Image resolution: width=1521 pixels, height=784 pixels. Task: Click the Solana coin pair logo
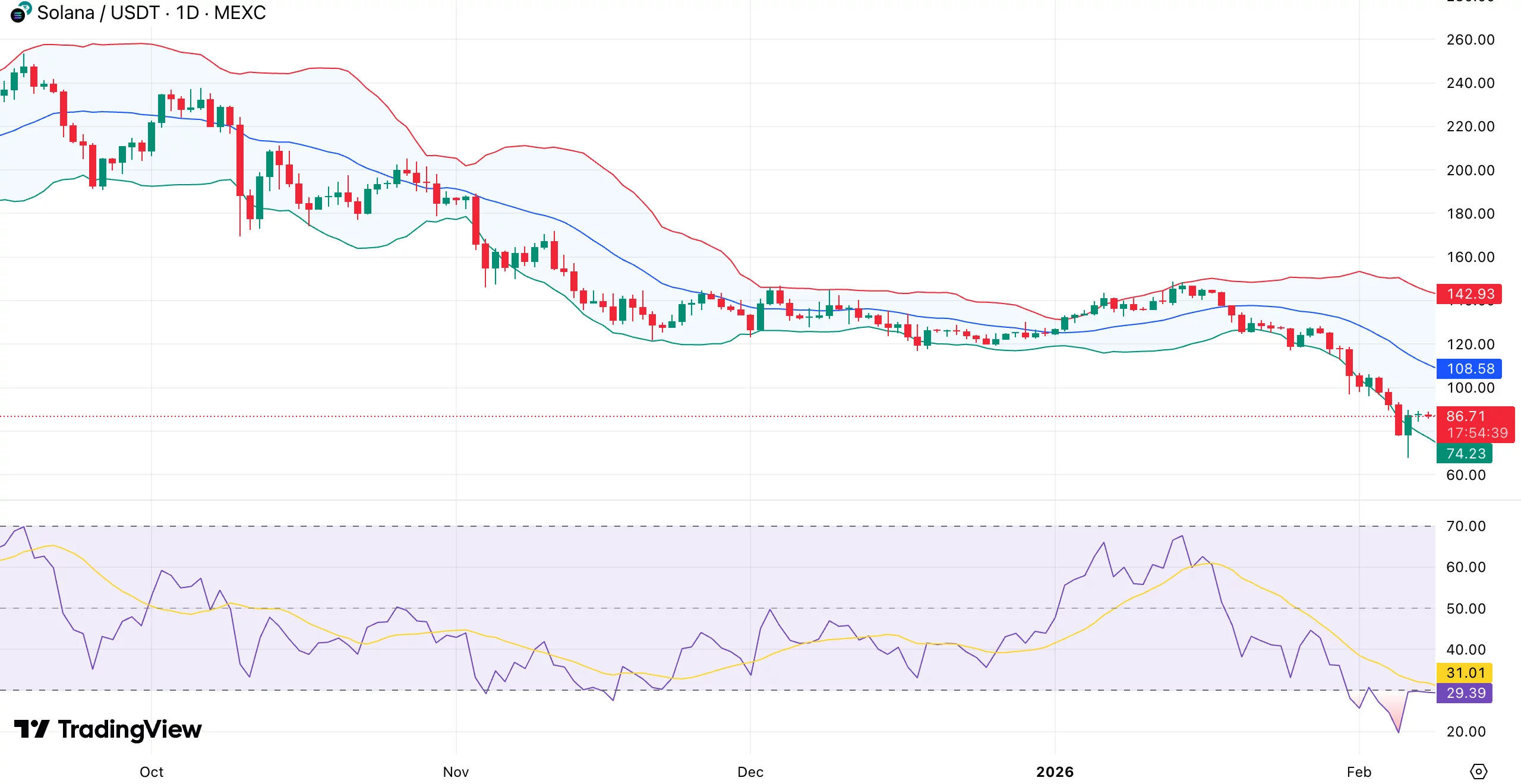[18, 13]
